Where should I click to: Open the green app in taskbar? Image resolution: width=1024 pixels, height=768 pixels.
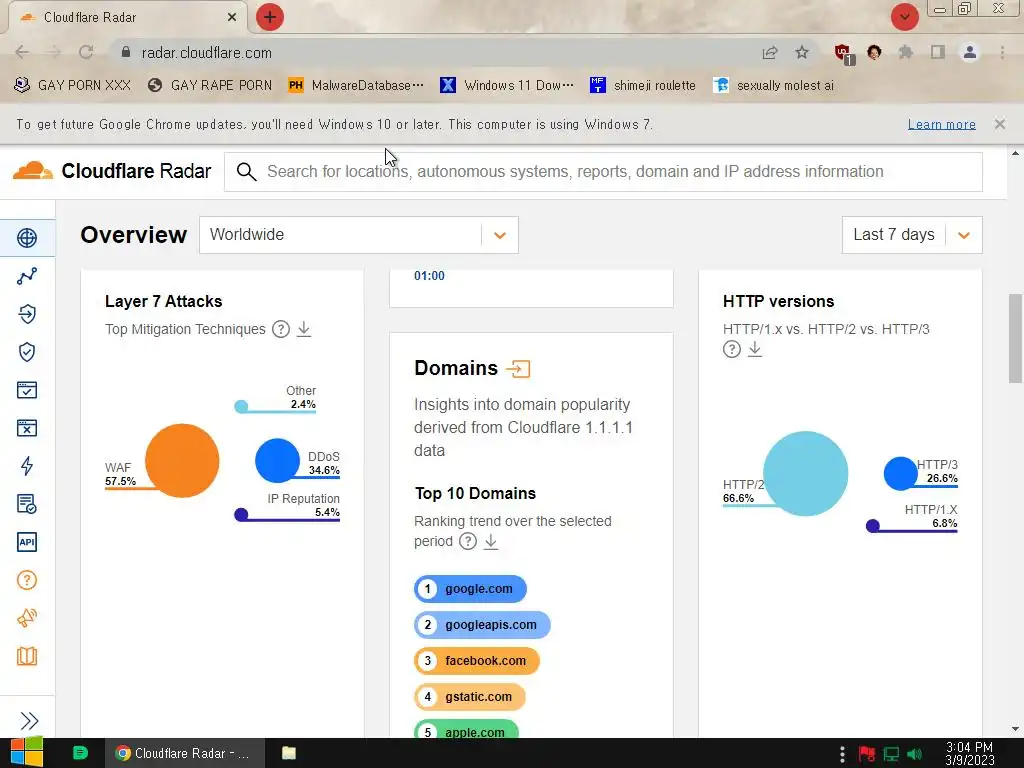click(80, 753)
